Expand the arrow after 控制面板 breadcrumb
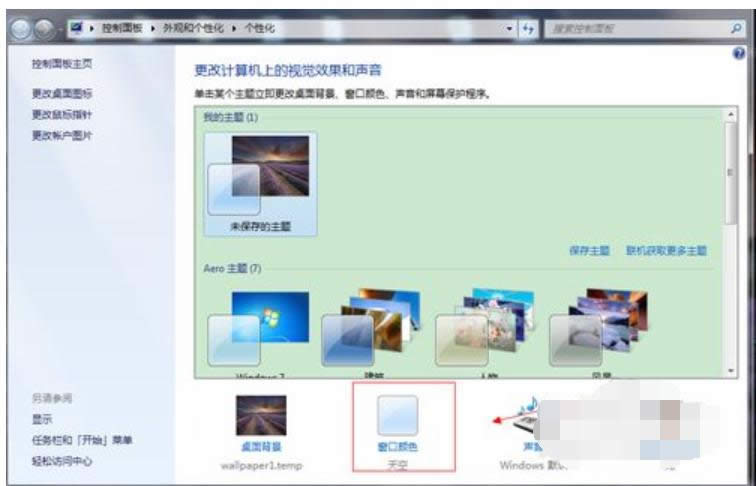The height and width of the screenshot is (486, 756). (155, 29)
